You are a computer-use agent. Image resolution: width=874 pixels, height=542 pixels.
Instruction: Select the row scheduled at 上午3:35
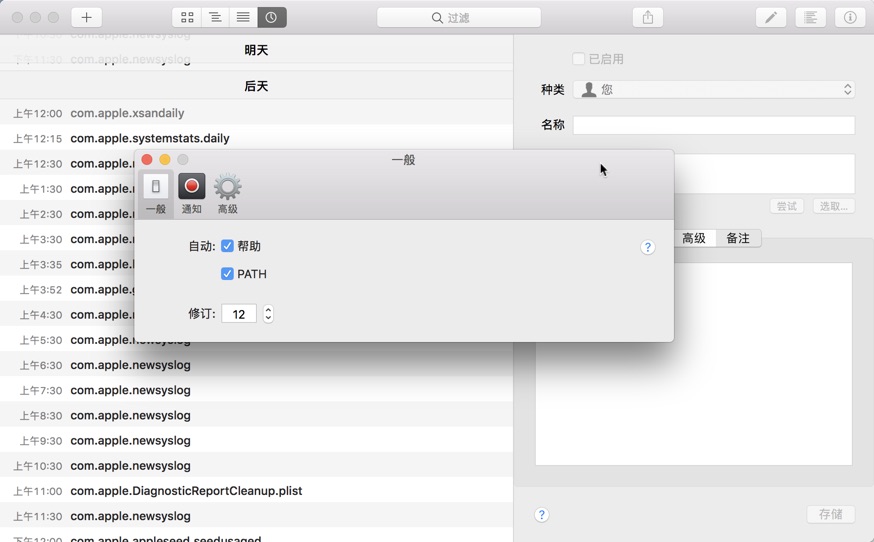click(67, 264)
